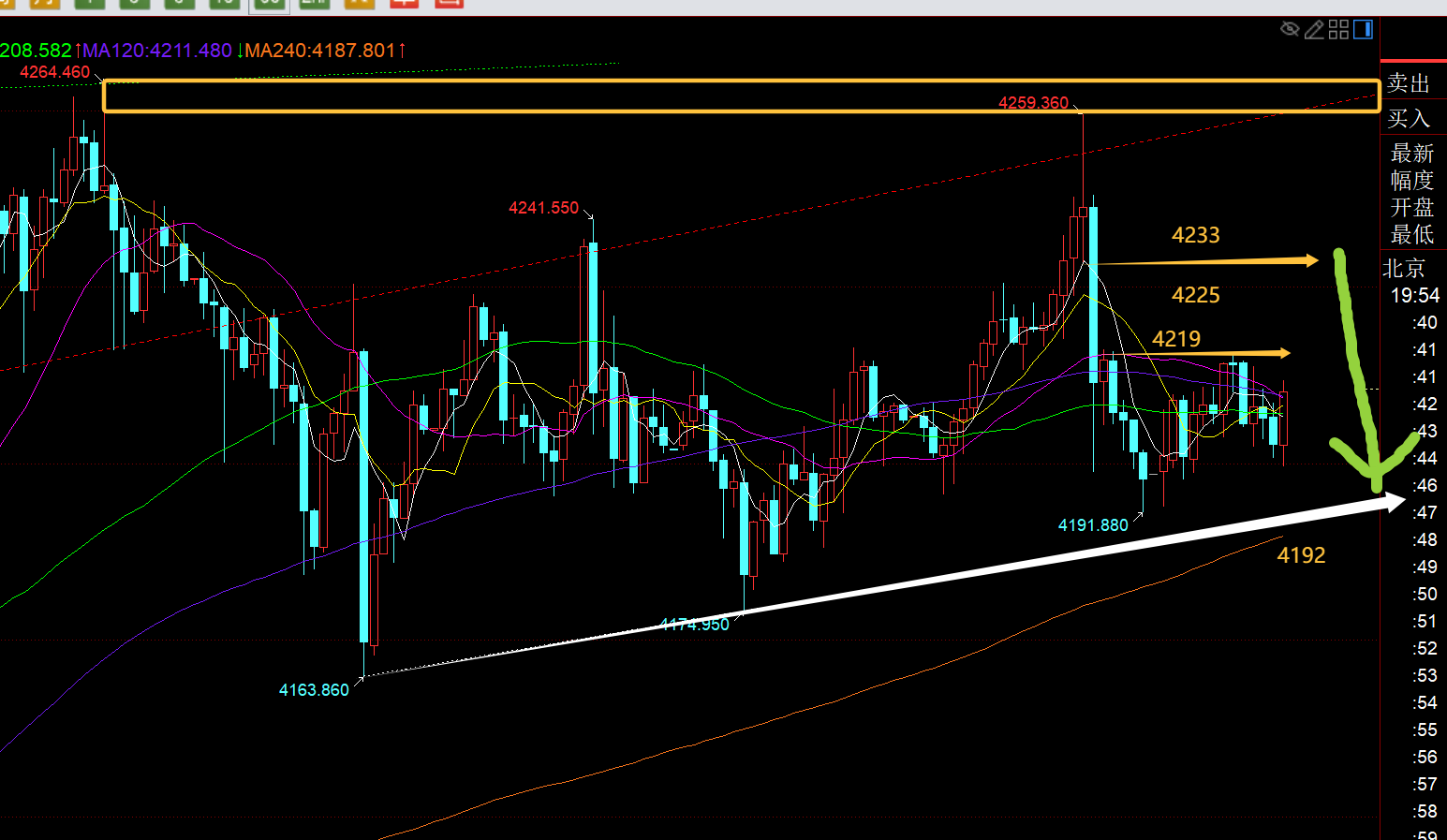Viewport: 1447px width, 840px height.
Task: Open the four-square multi-chart layout icon
Action: coord(1338,30)
